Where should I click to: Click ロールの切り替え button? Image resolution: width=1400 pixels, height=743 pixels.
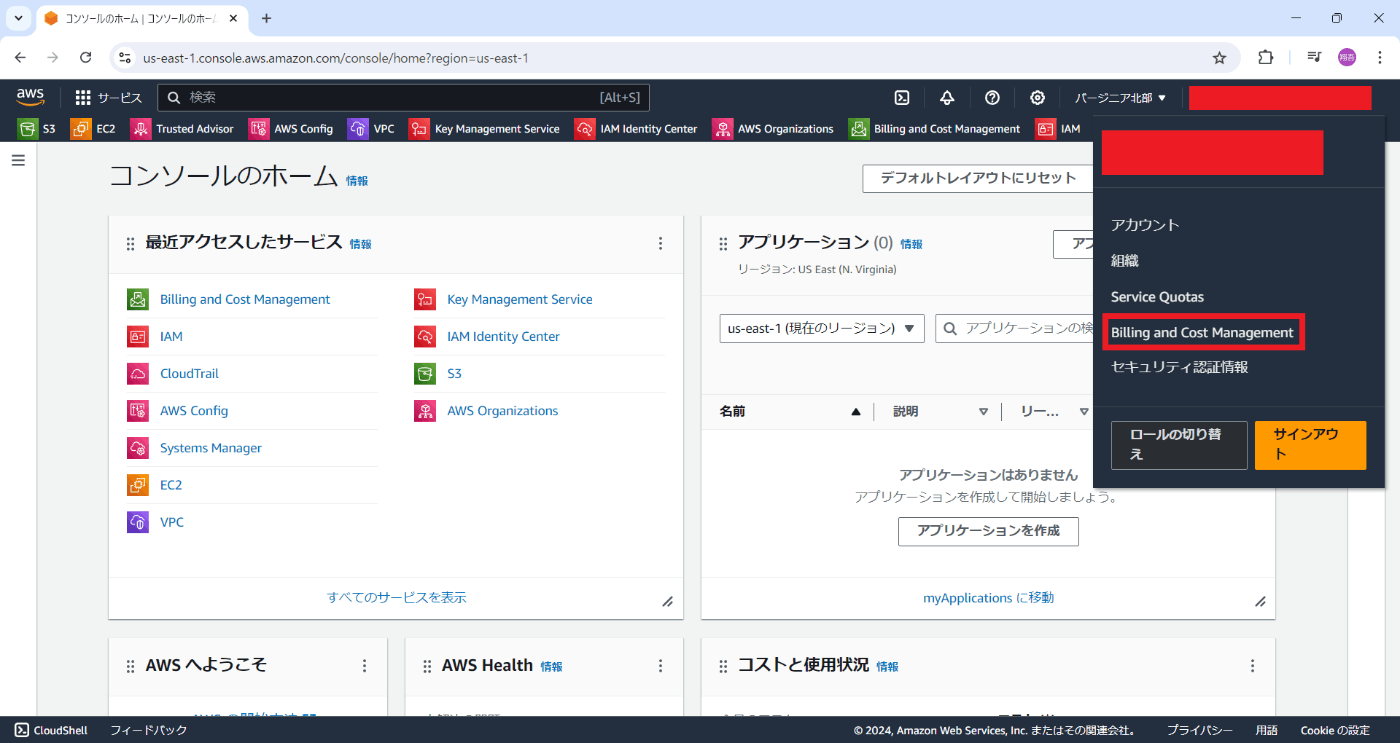tap(1179, 445)
